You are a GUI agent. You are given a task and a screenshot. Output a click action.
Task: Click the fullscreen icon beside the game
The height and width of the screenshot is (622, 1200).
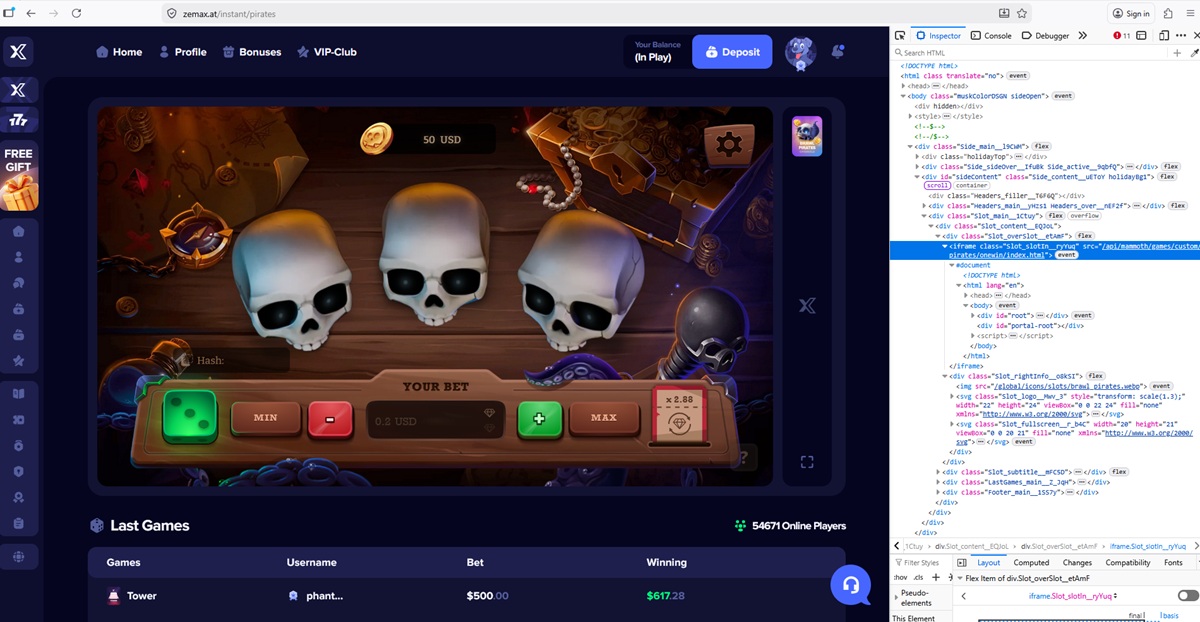pyautogui.click(x=807, y=461)
